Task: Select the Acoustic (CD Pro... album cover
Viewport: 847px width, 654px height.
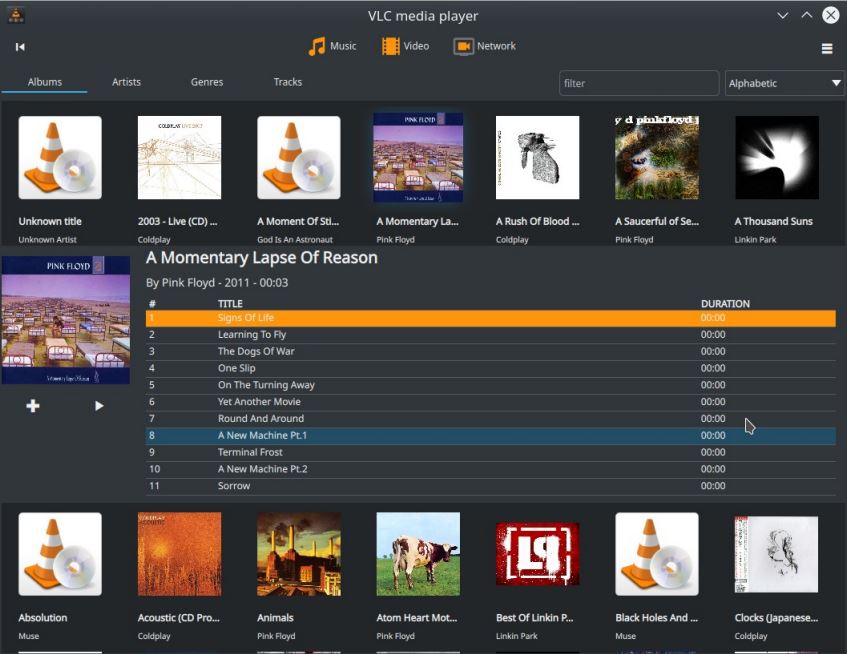Action: point(179,554)
